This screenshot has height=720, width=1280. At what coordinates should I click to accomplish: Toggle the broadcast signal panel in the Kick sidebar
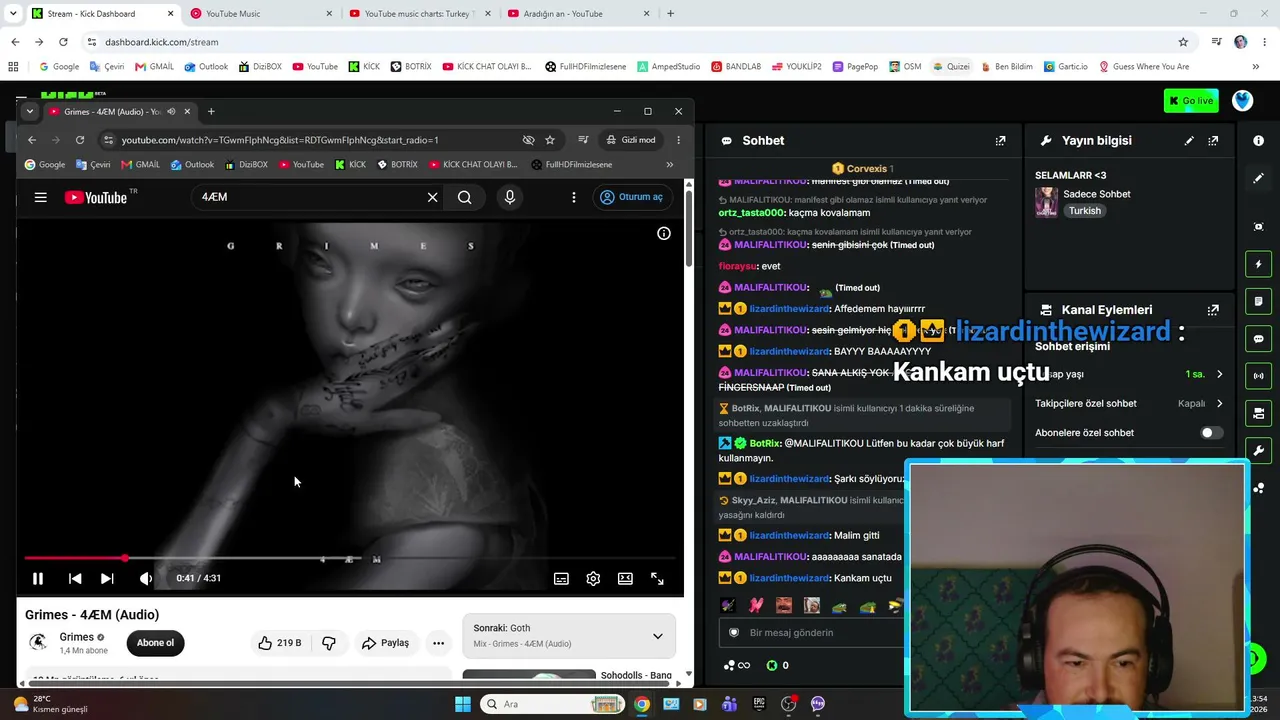pyautogui.click(x=1258, y=376)
